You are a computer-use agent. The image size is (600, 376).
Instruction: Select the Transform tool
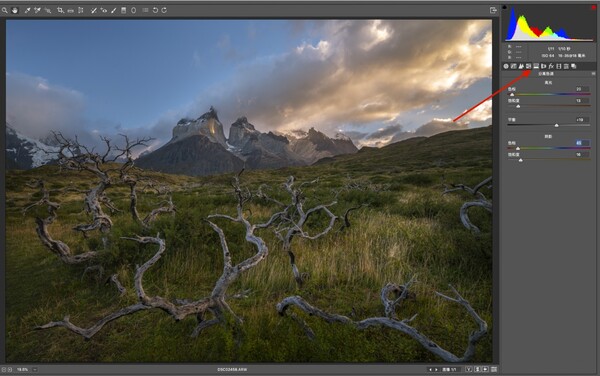point(81,10)
